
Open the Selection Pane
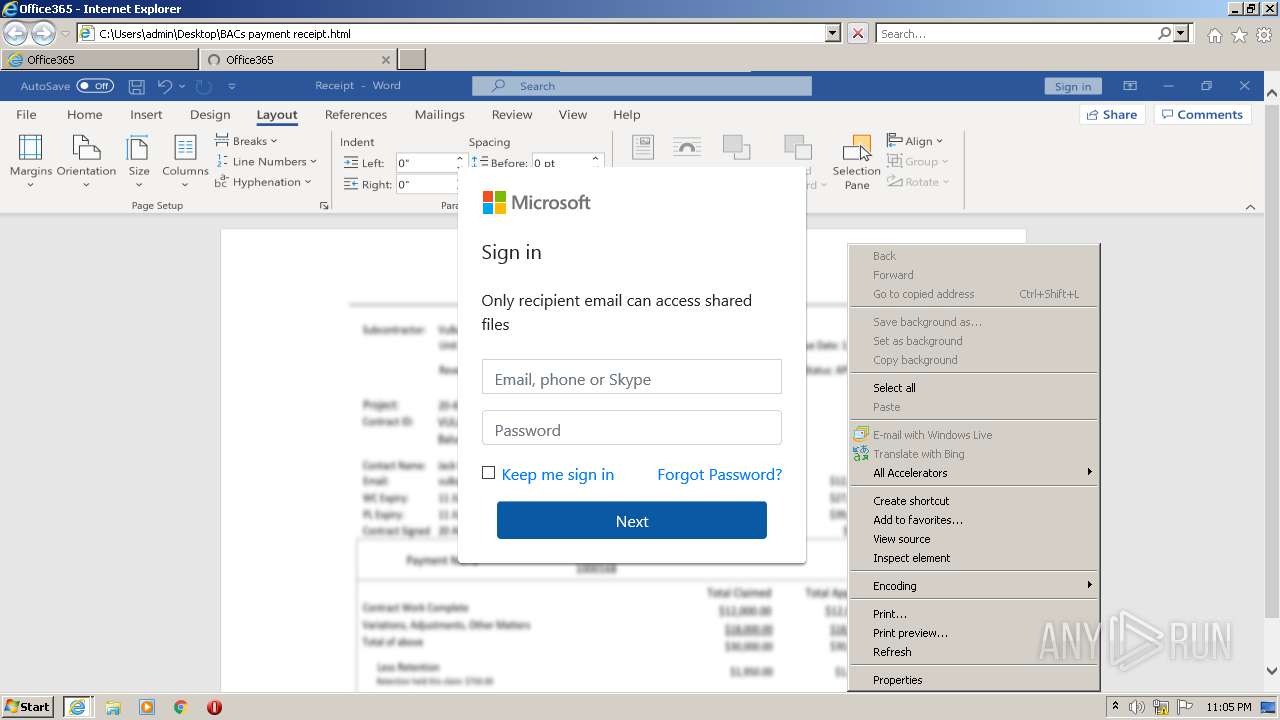pos(857,162)
